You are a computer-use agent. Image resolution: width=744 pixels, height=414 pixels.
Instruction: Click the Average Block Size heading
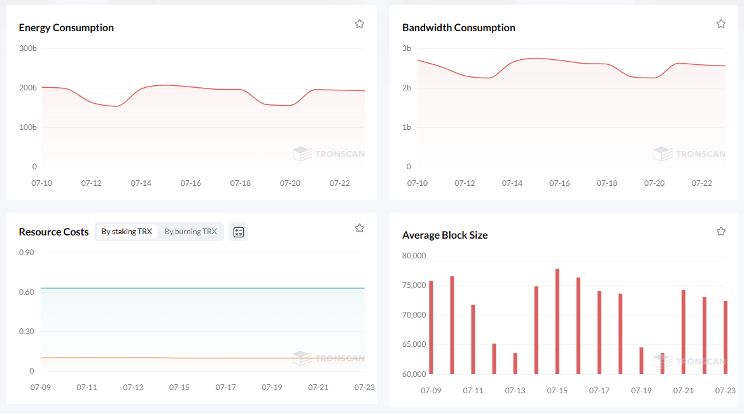click(x=444, y=235)
